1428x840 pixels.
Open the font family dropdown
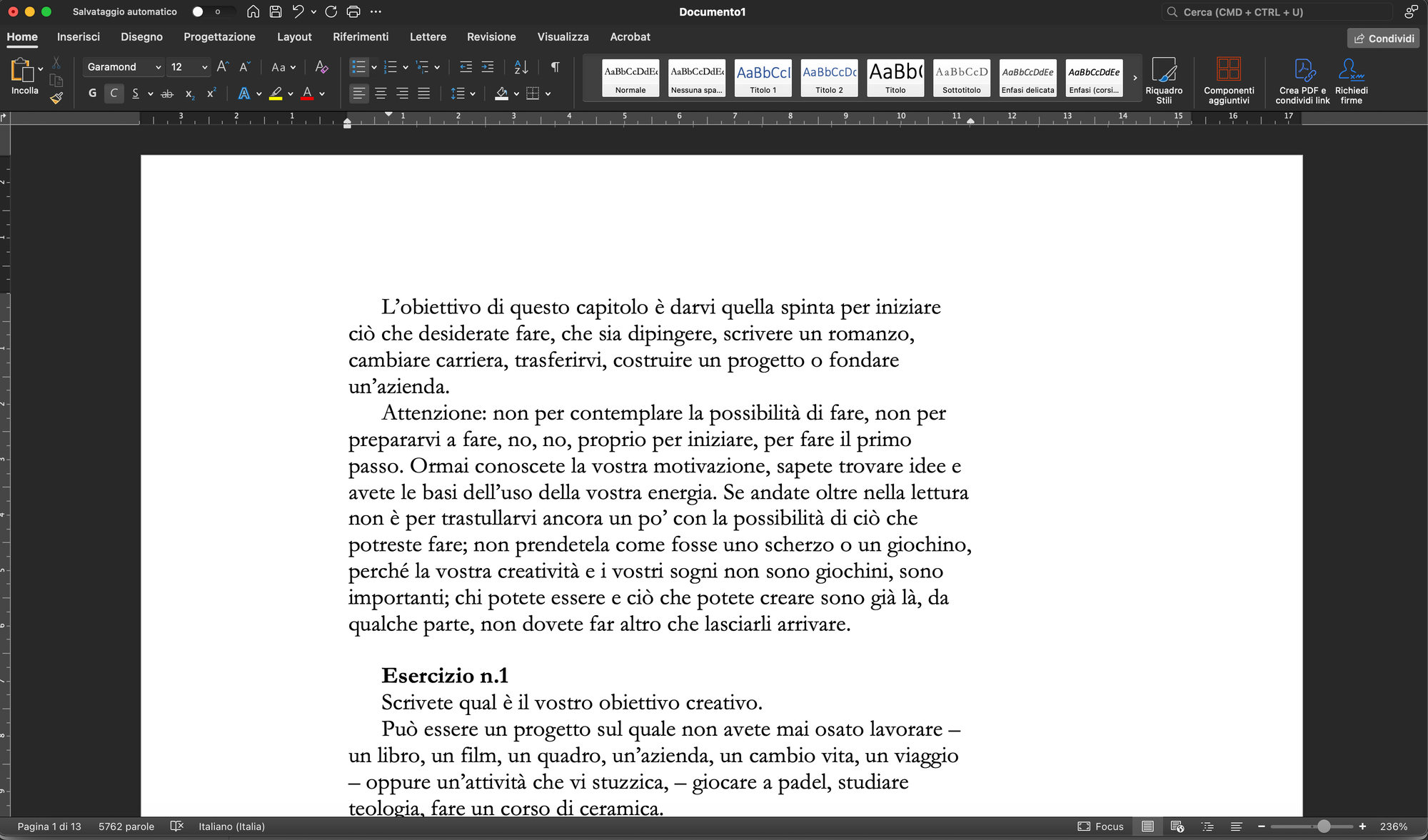point(157,67)
